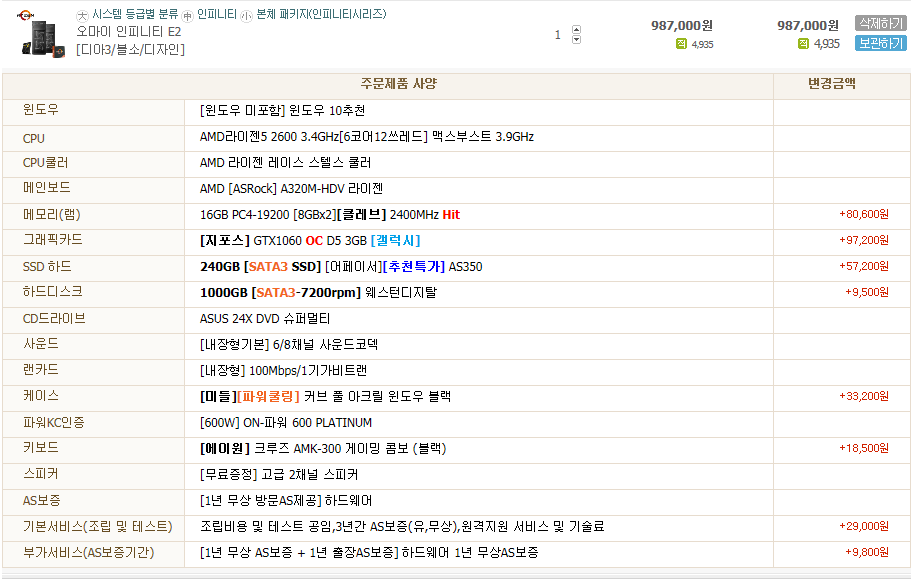This screenshot has height=581, width=913.
Task: Click the +97,200원 graphics price change
Action: point(864,240)
